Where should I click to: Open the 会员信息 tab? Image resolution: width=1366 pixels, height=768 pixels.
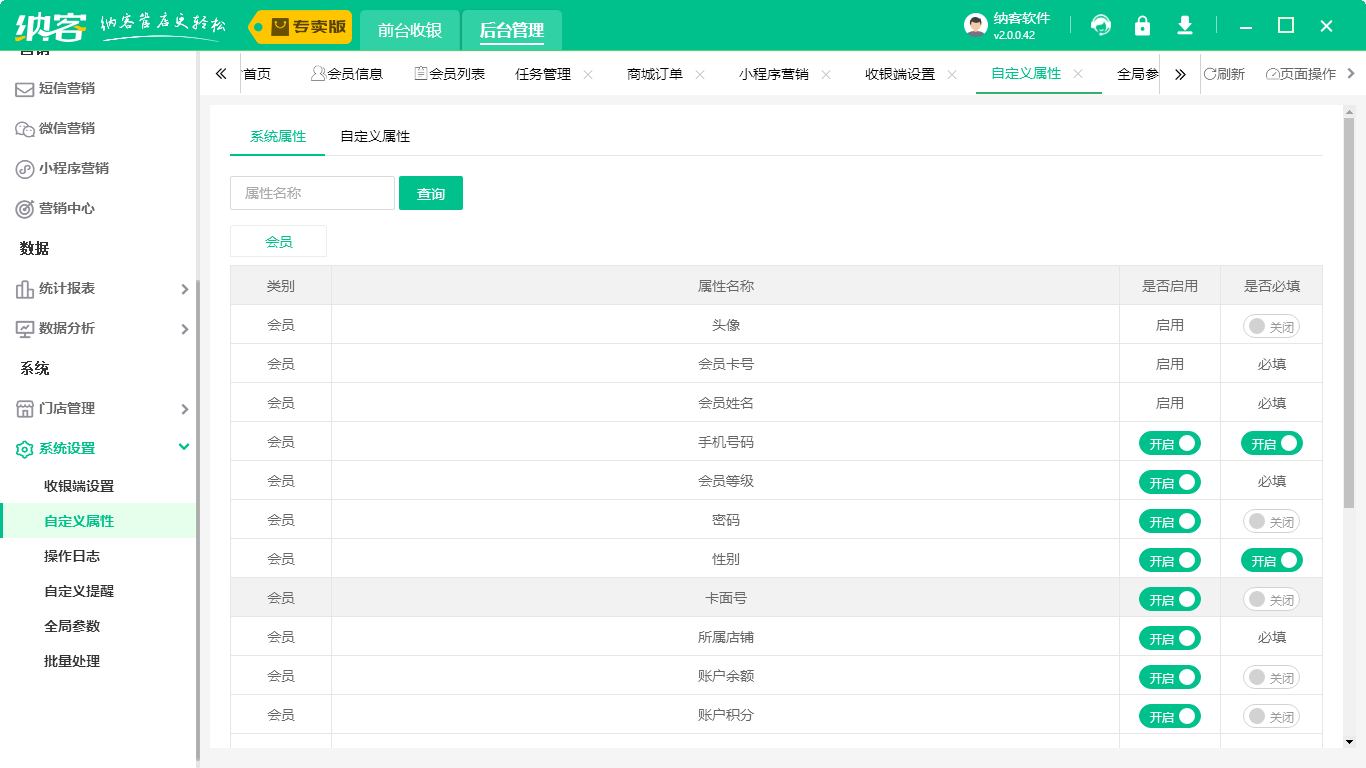(x=347, y=74)
